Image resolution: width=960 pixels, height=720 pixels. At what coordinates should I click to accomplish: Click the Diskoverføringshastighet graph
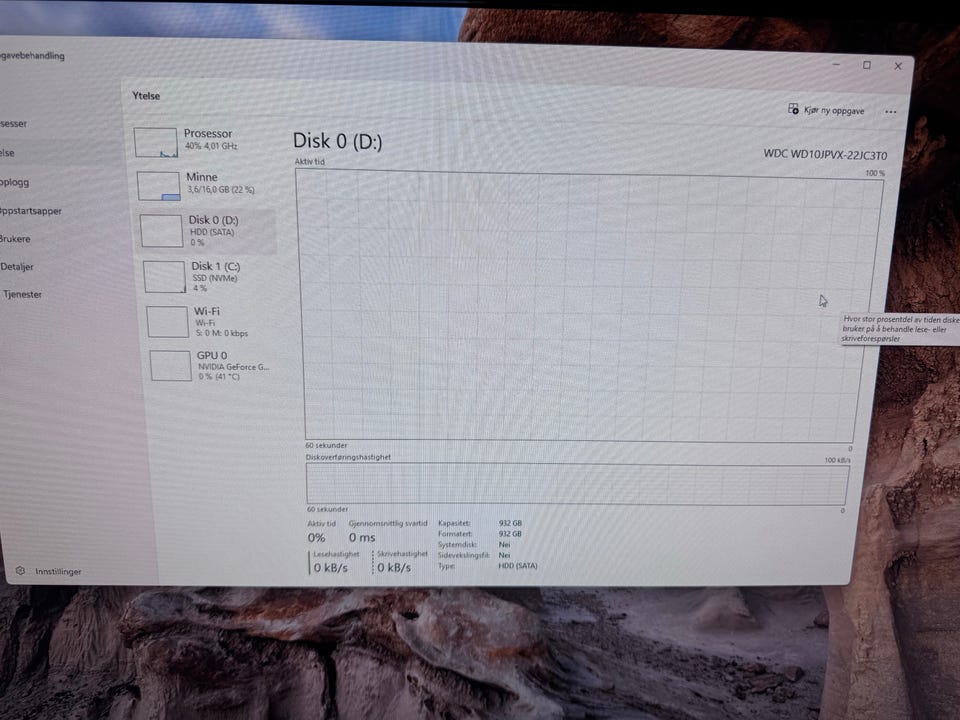(577, 484)
